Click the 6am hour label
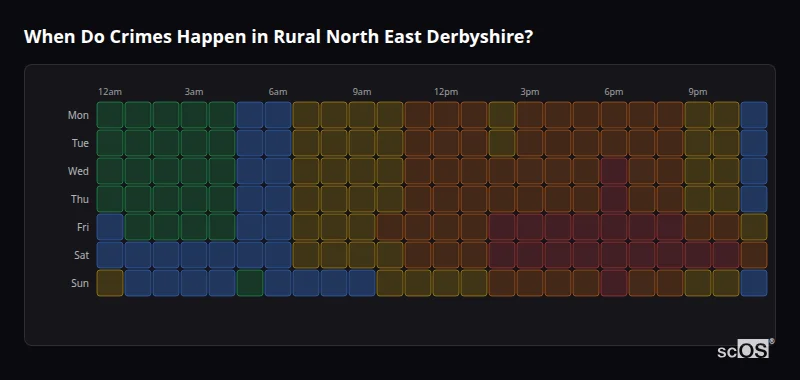 point(278,92)
